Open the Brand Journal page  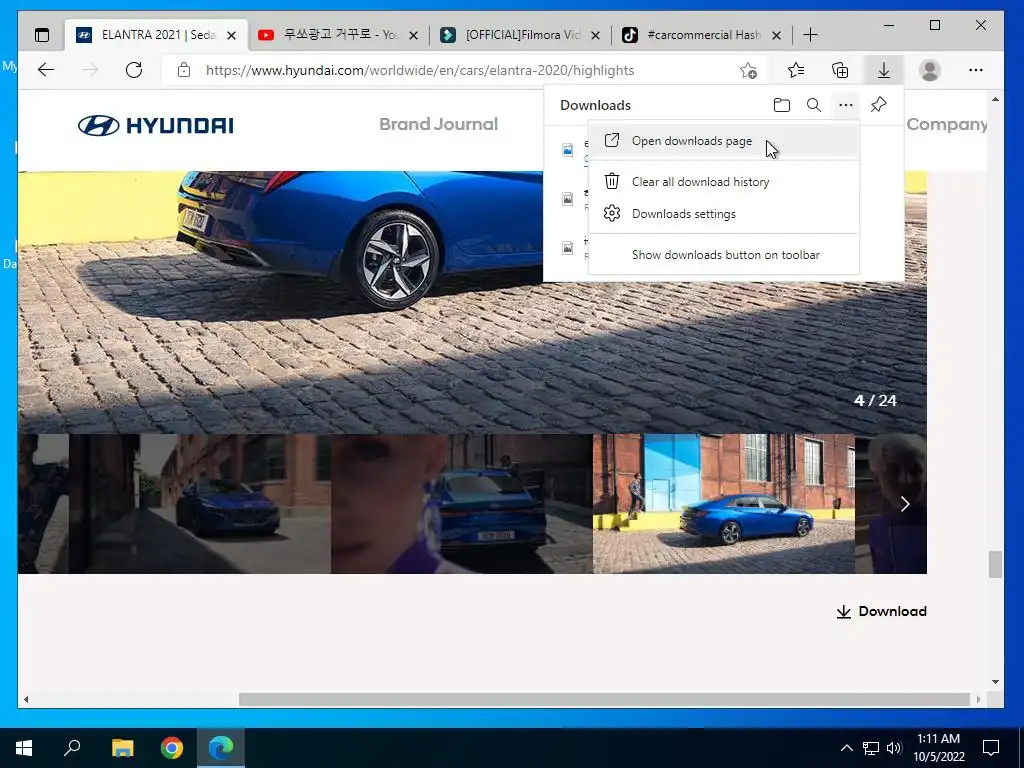pyautogui.click(x=438, y=124)
